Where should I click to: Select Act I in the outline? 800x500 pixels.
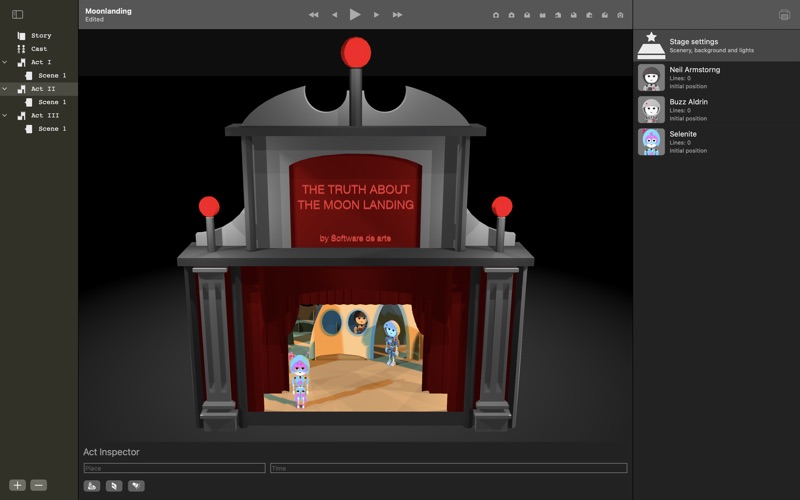[41, 62]
